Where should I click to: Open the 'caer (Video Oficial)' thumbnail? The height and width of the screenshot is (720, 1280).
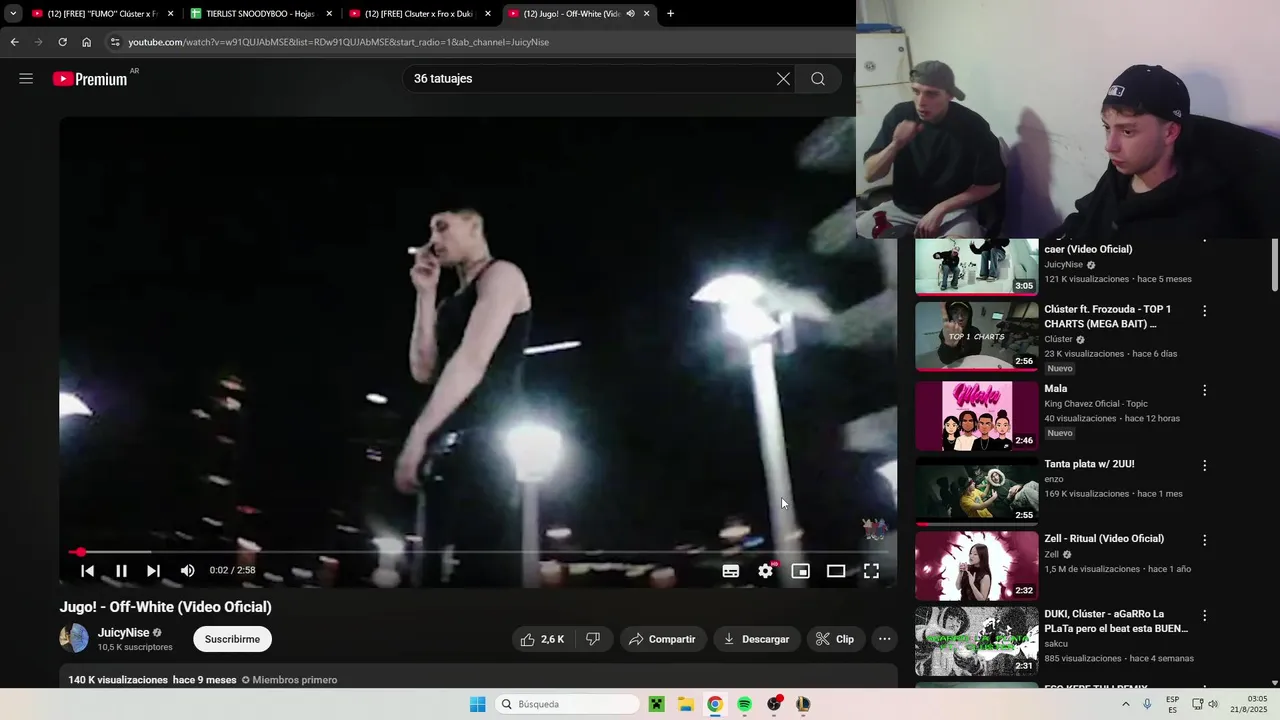pyautogui.click(x=977, y=266)
